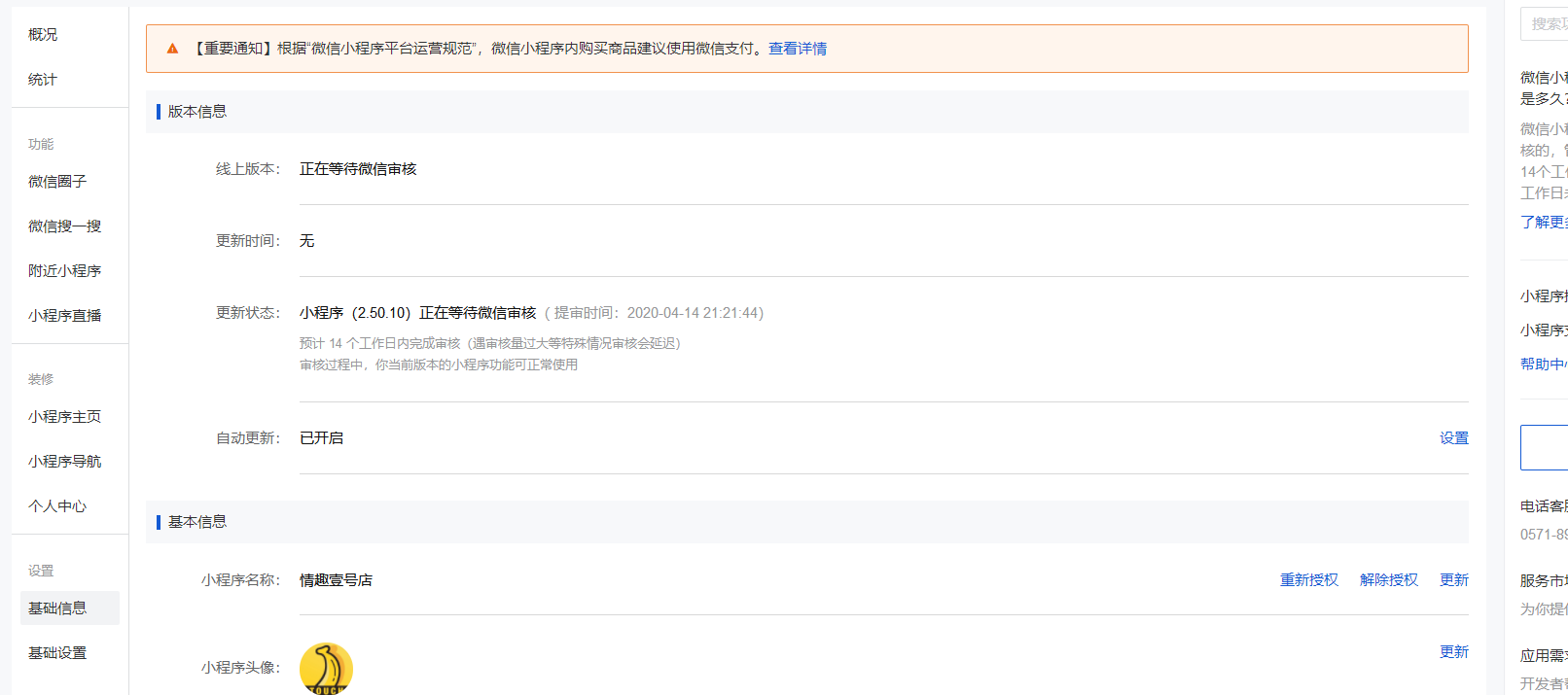Click the 审核过程中 usage note line
Screen dimensions: 1568x695
[439, 365]
